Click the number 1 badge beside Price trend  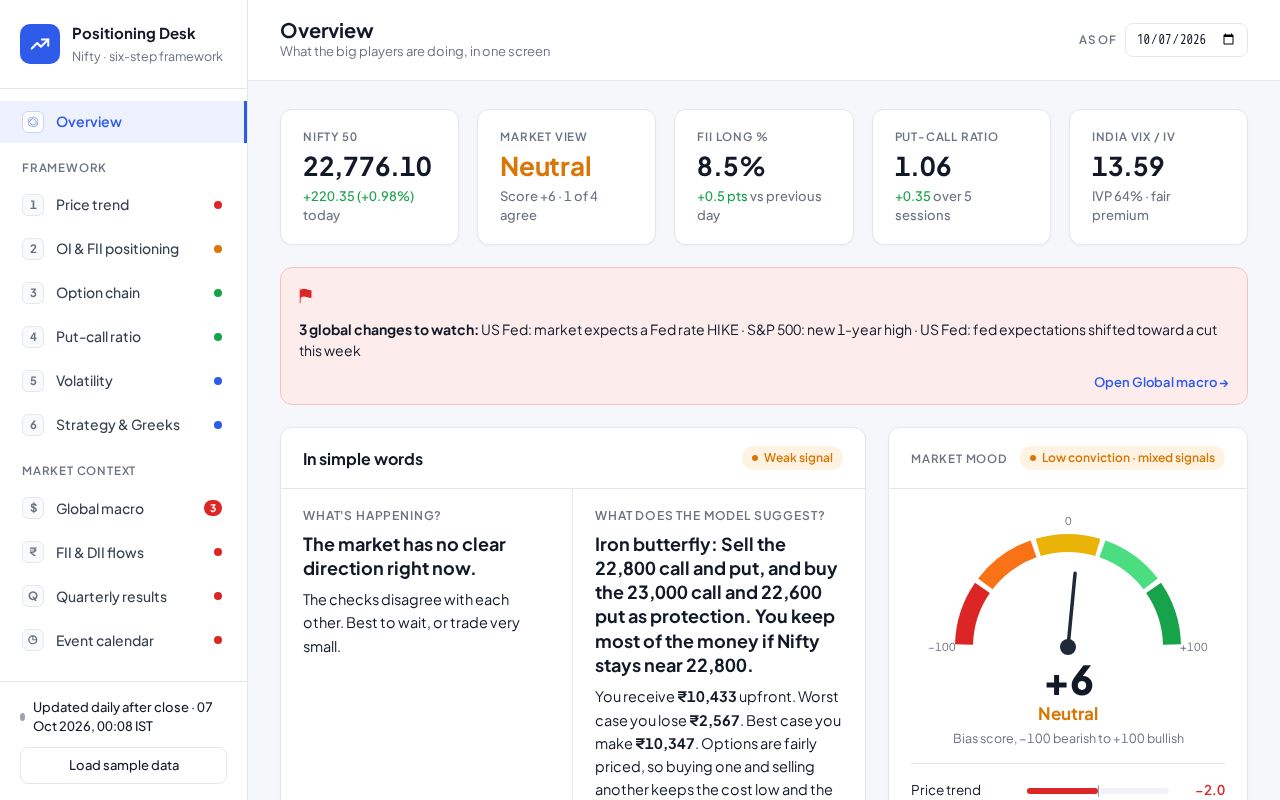point(33,205)
